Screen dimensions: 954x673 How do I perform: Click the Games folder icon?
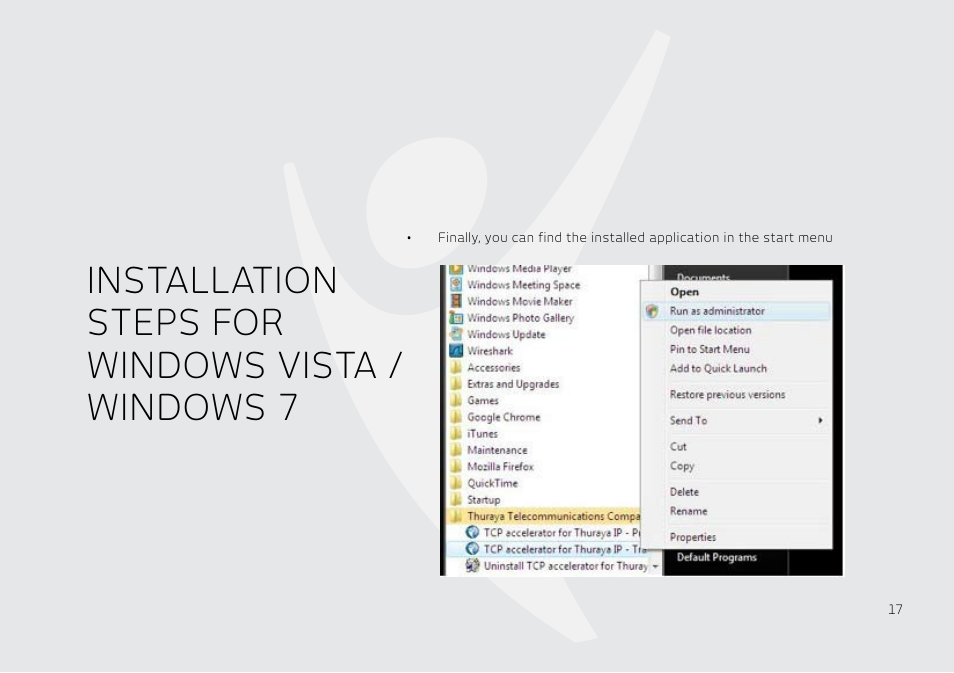(456, 400)
